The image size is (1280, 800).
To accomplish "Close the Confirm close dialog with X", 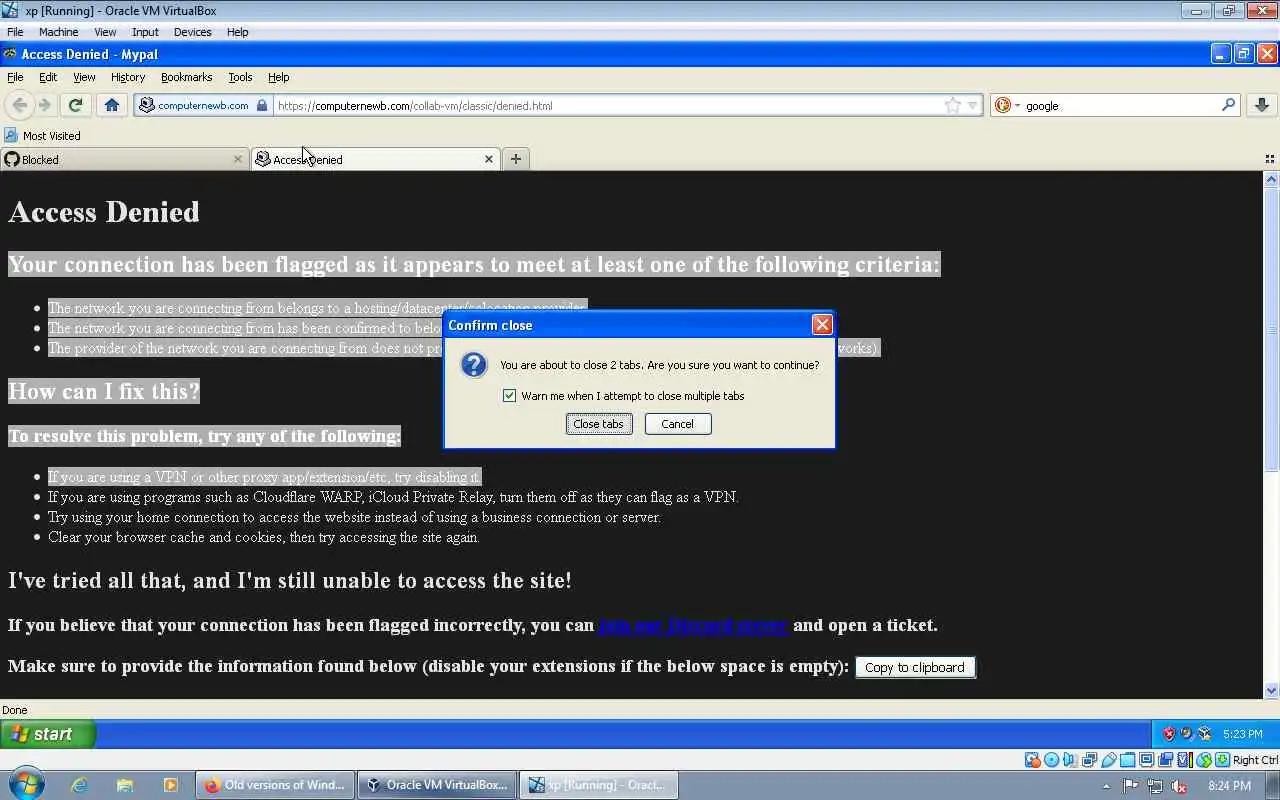I will (x=822, y=325).
